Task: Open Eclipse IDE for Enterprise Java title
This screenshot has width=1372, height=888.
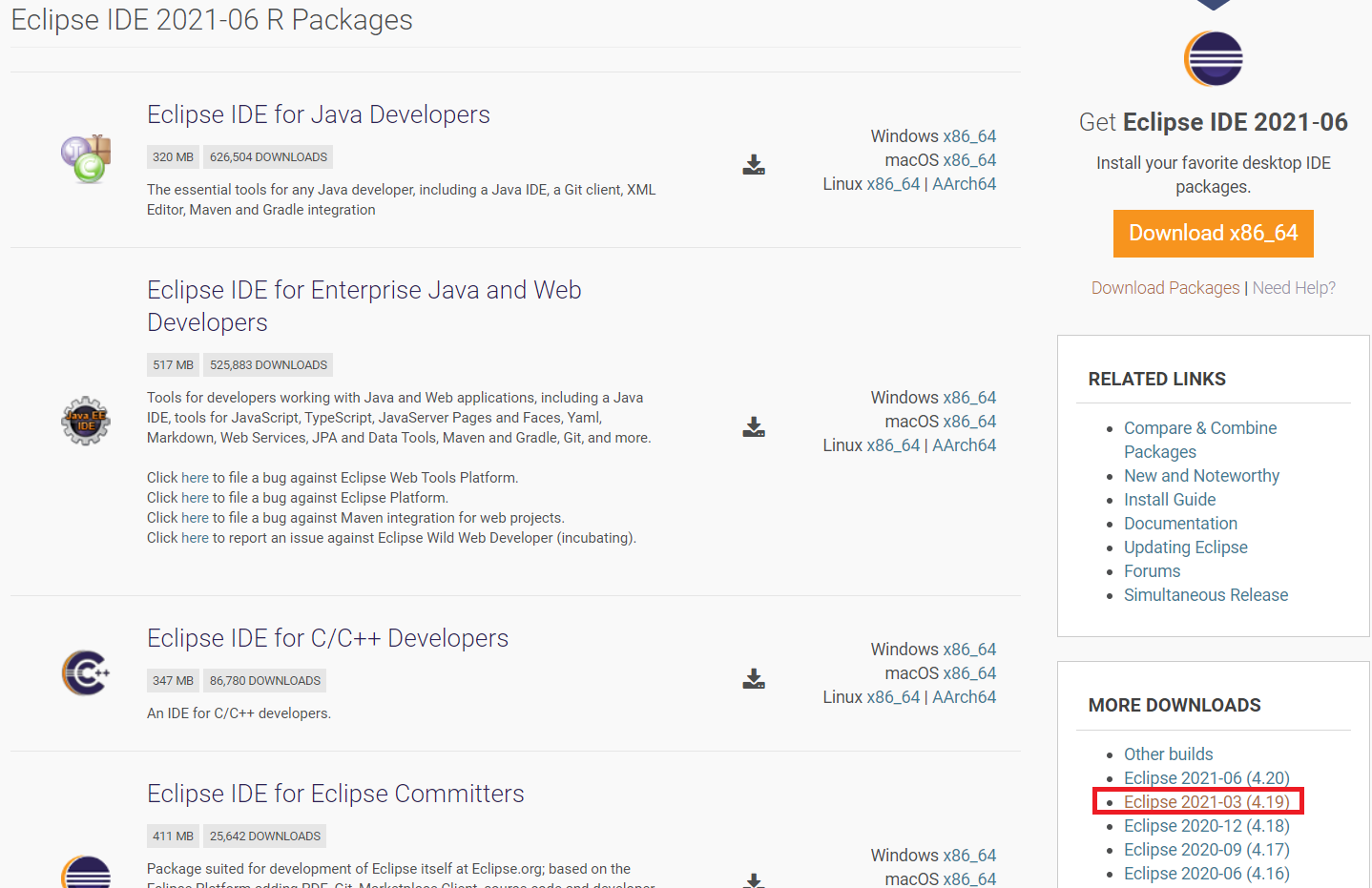Action: click(x=364, y=306)
